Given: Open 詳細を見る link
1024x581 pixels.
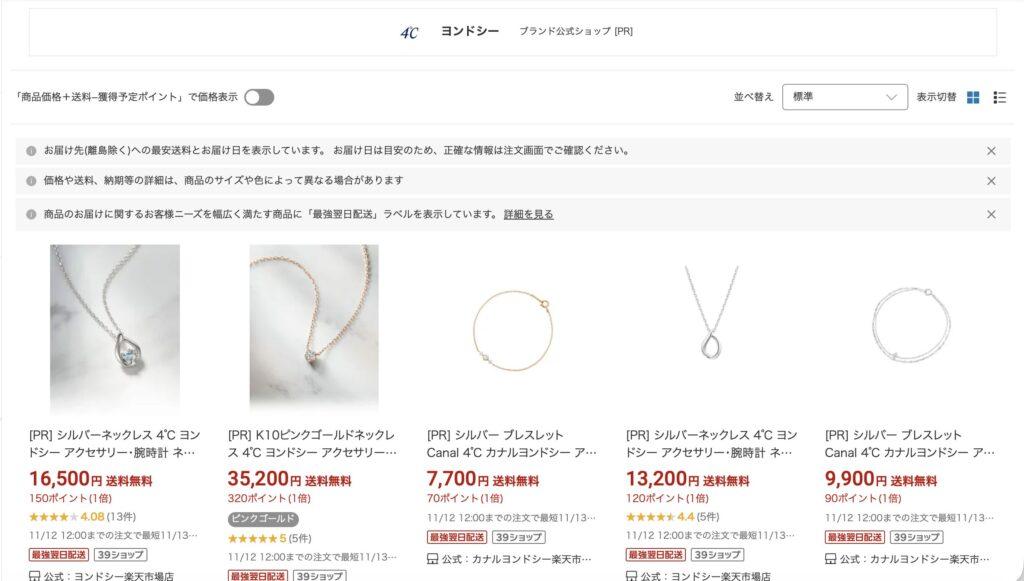Looking at the screenshot, I should click(x=528, y=214).
